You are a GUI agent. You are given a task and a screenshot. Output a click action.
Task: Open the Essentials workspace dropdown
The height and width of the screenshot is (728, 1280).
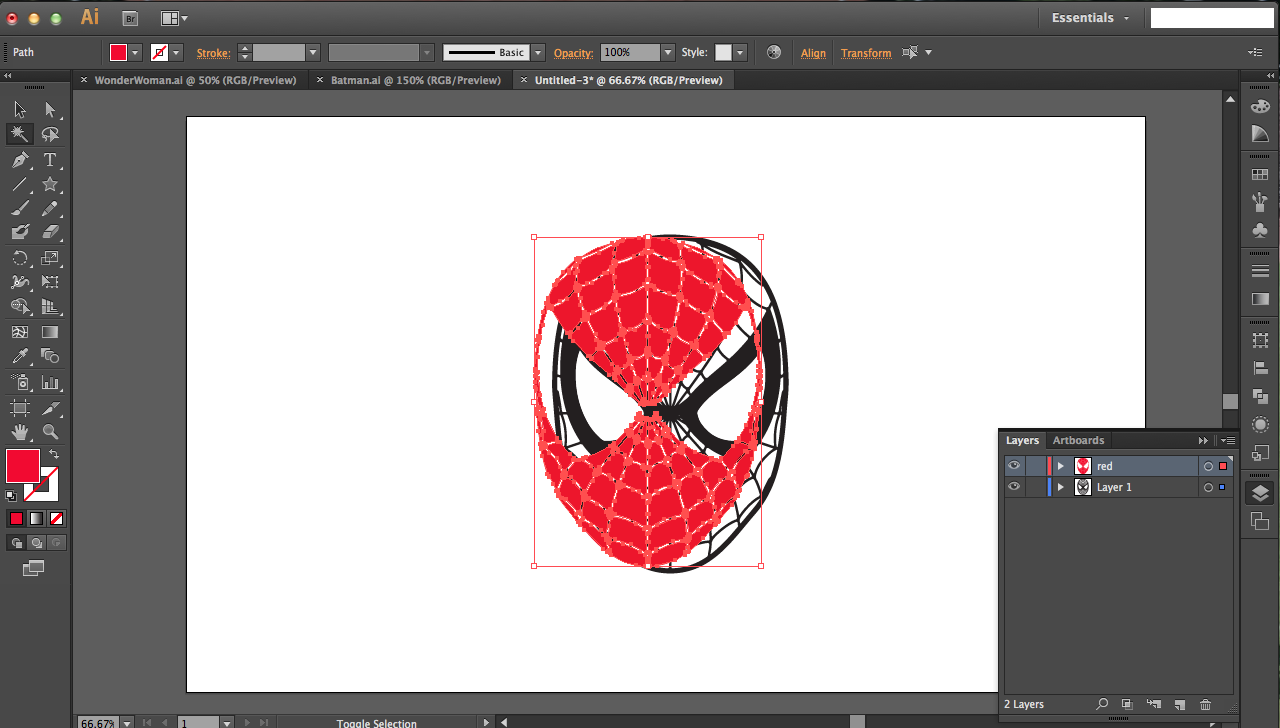click(1090, 18)
